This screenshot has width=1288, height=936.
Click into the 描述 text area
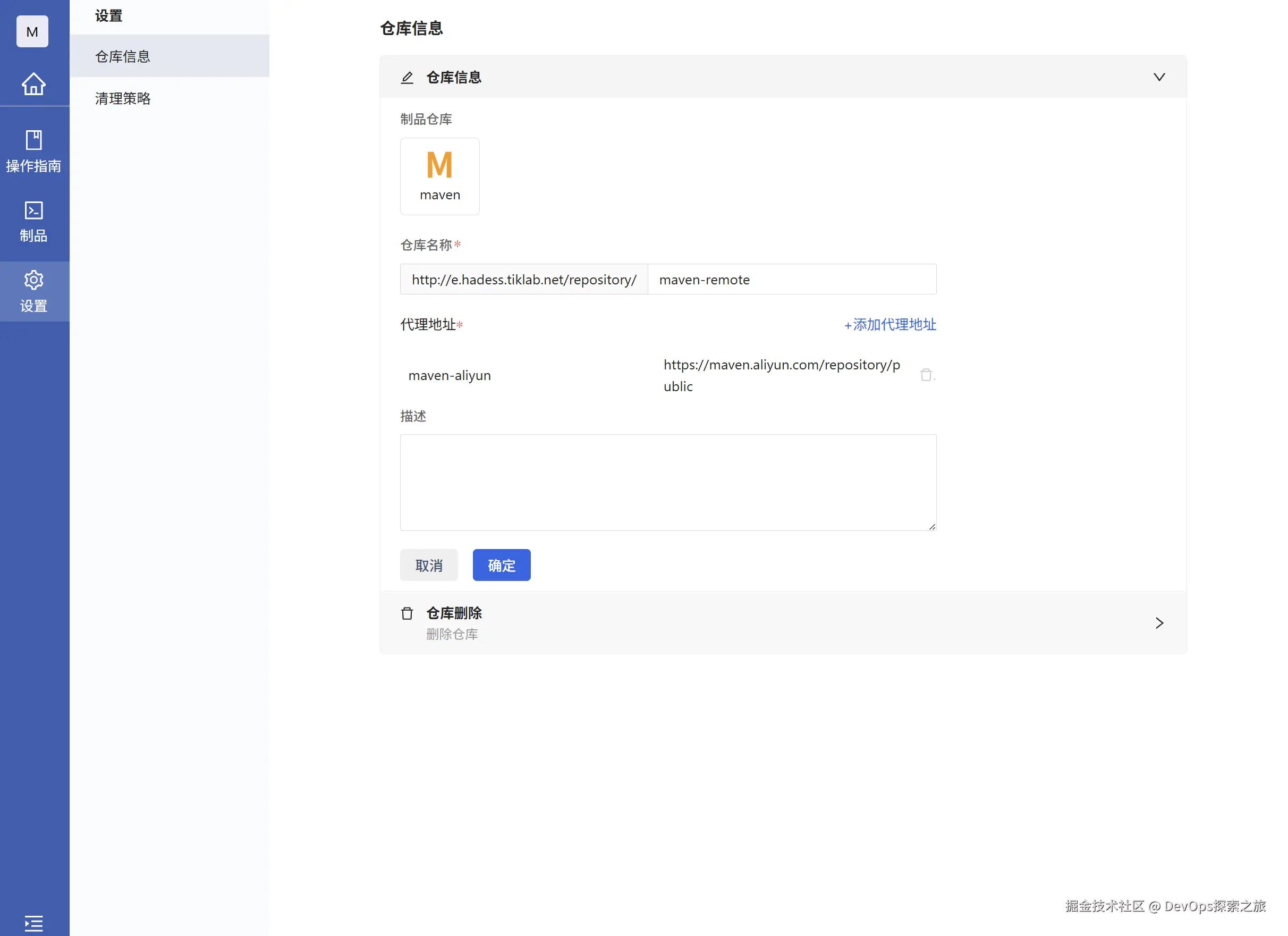(x=668, y=482)
